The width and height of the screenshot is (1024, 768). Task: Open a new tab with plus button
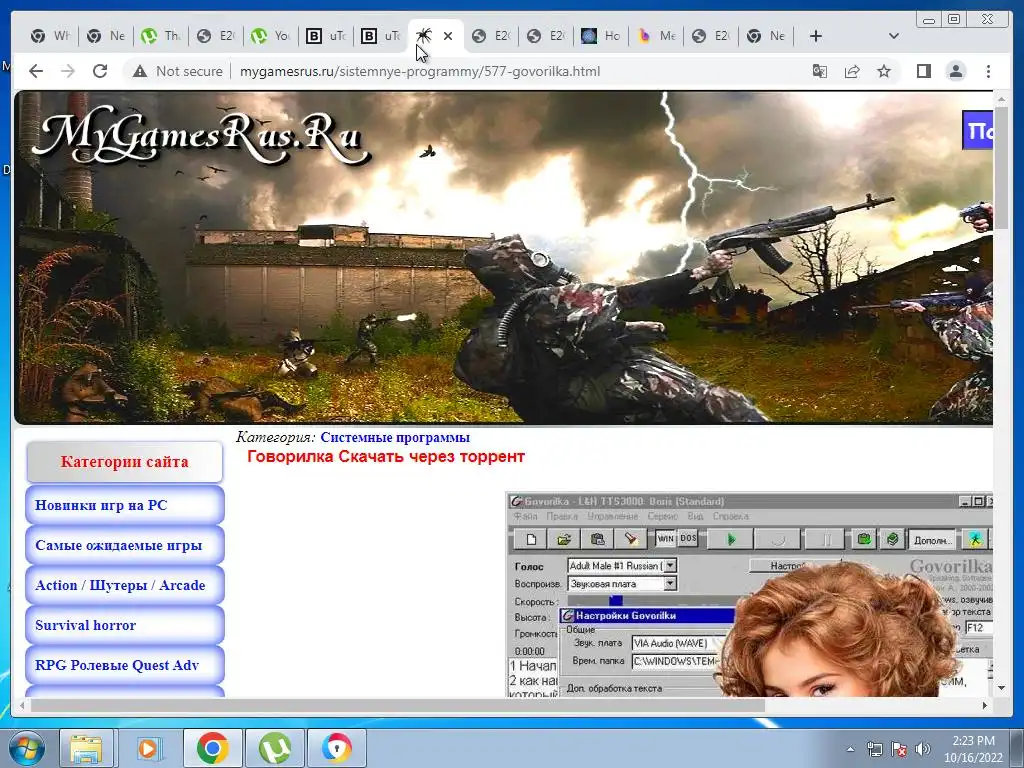pos(816,36)
